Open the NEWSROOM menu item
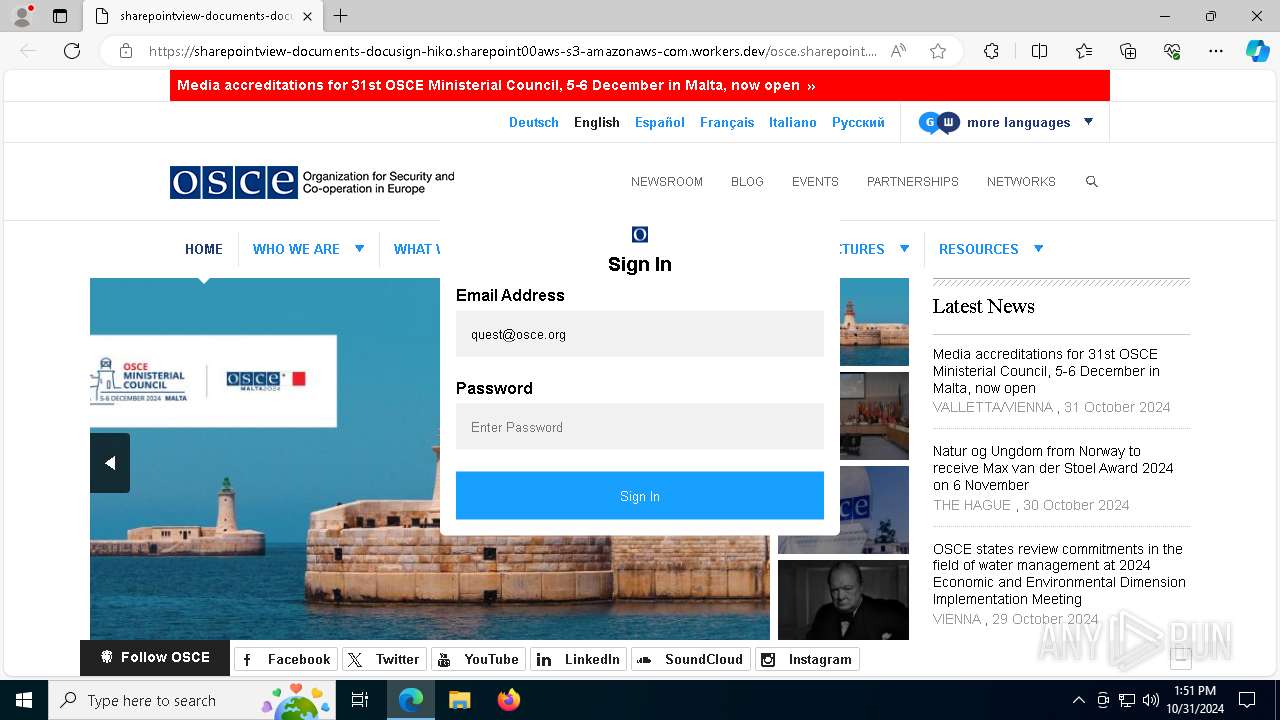Viewport: 1280px width, 720px height. tap(667, 181)
